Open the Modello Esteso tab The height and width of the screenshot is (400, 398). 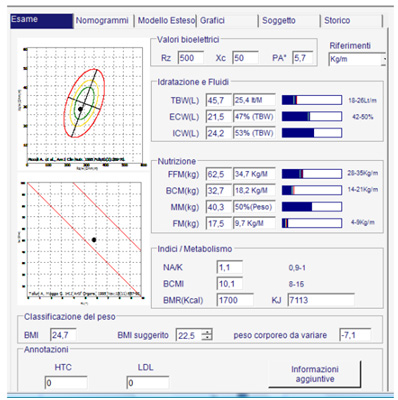pos(166,21)
